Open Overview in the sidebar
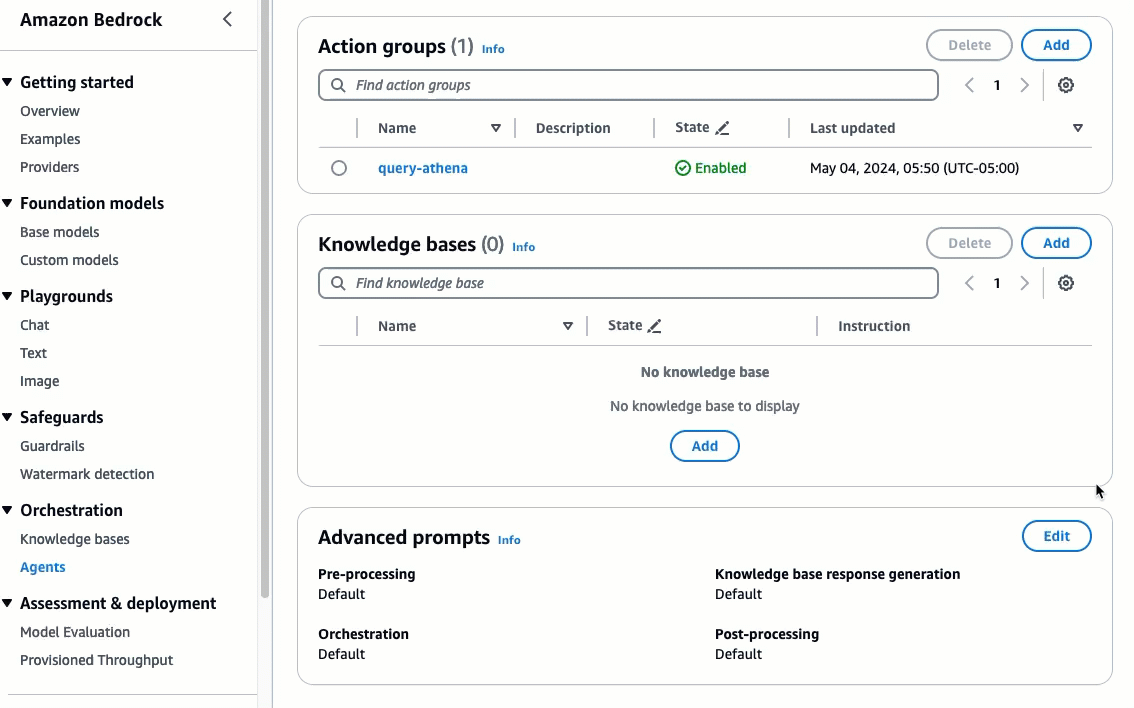This screenshot has height=708, width=1134. [x=50, y=111]
